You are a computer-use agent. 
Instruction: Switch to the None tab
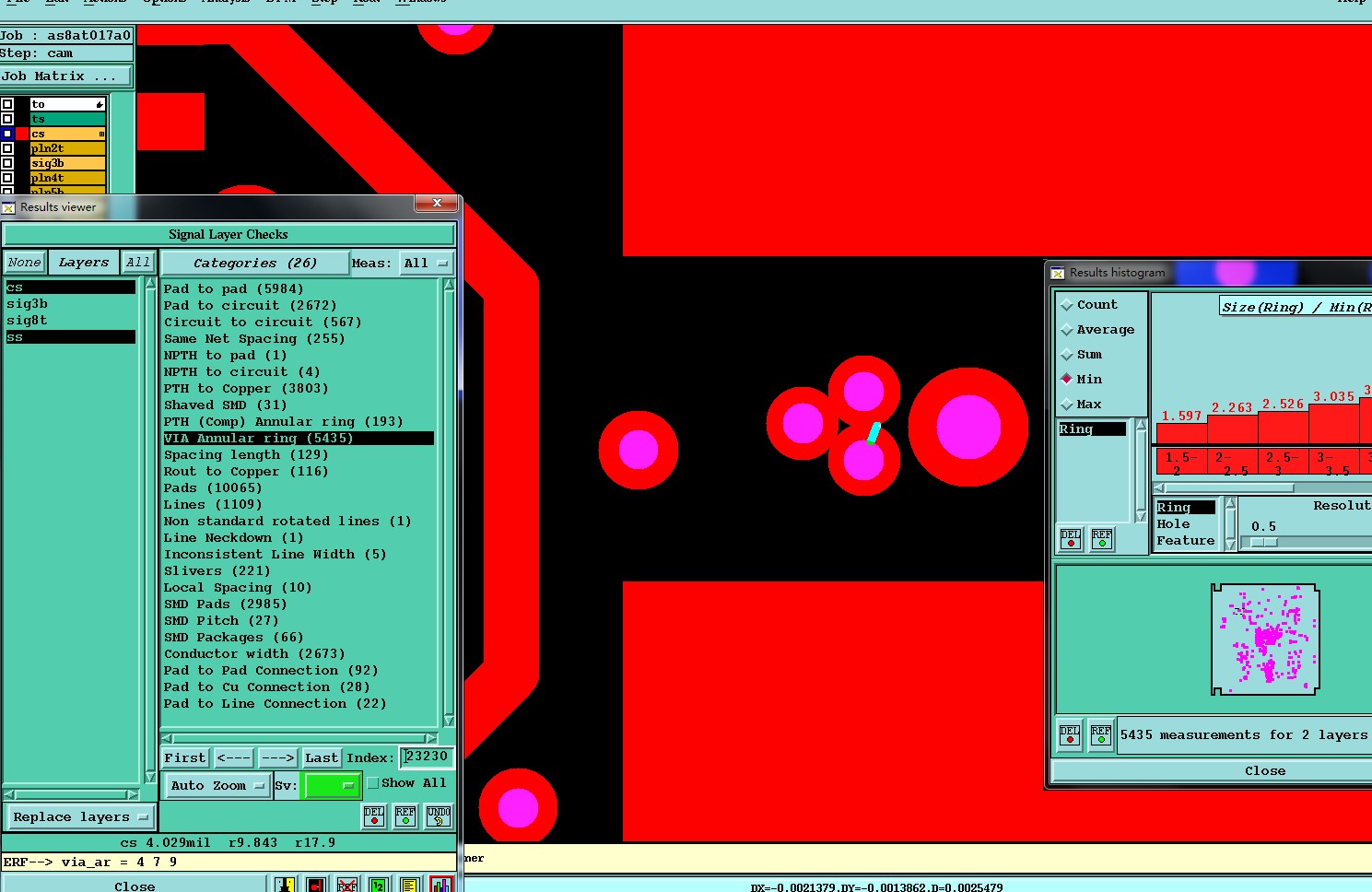[24, 263]
